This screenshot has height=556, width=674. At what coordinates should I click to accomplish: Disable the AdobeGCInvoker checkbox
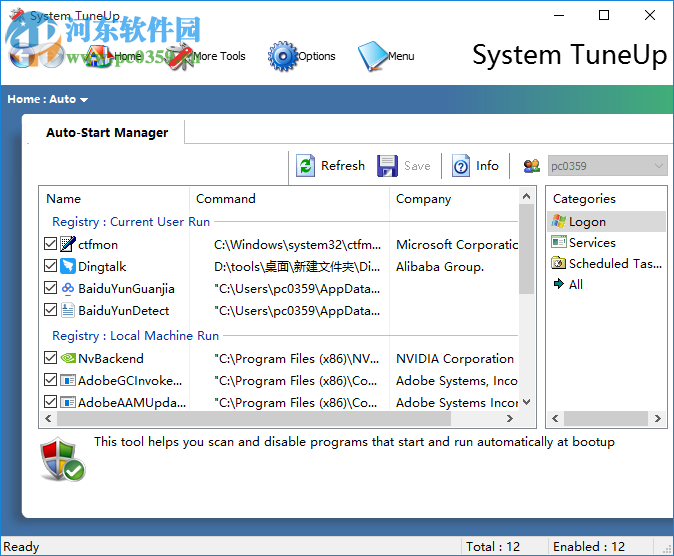[50, 380]
